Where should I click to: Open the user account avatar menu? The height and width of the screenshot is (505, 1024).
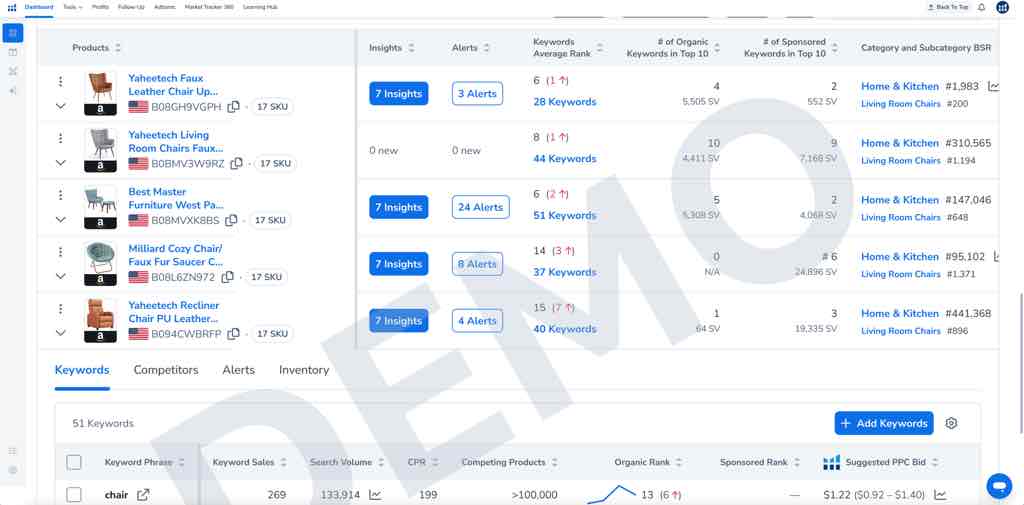(1003, 7)
